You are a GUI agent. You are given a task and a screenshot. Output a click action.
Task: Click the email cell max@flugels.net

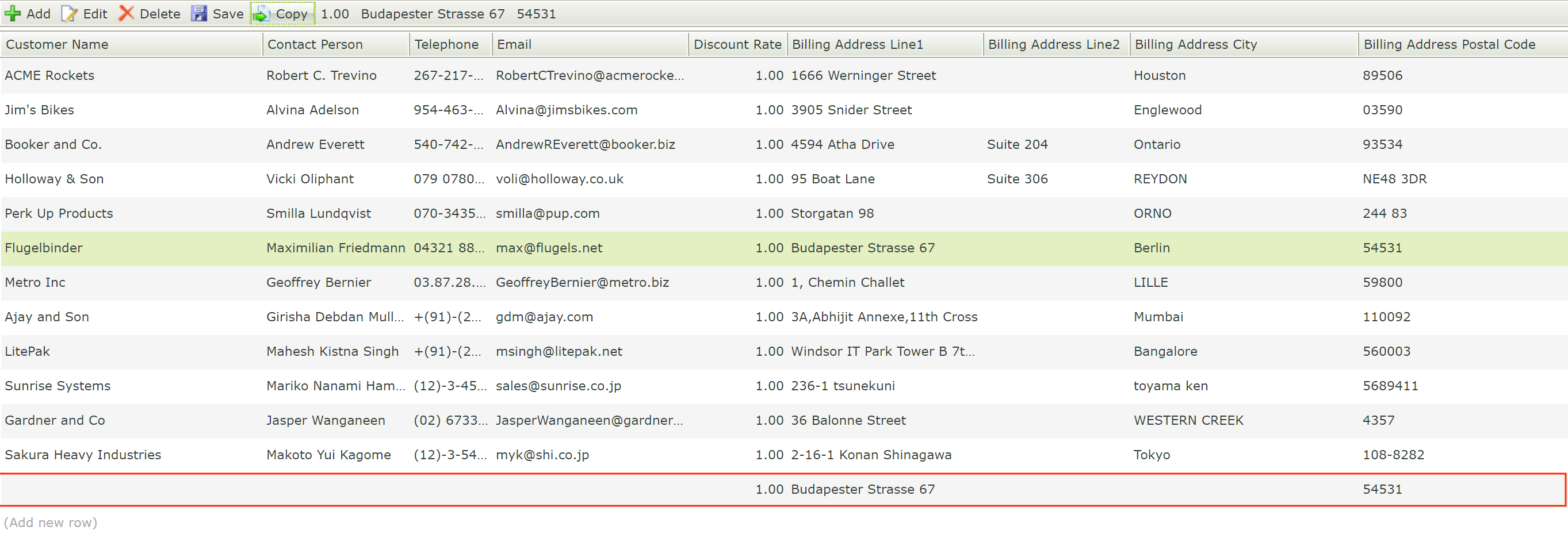coord(548,248)
